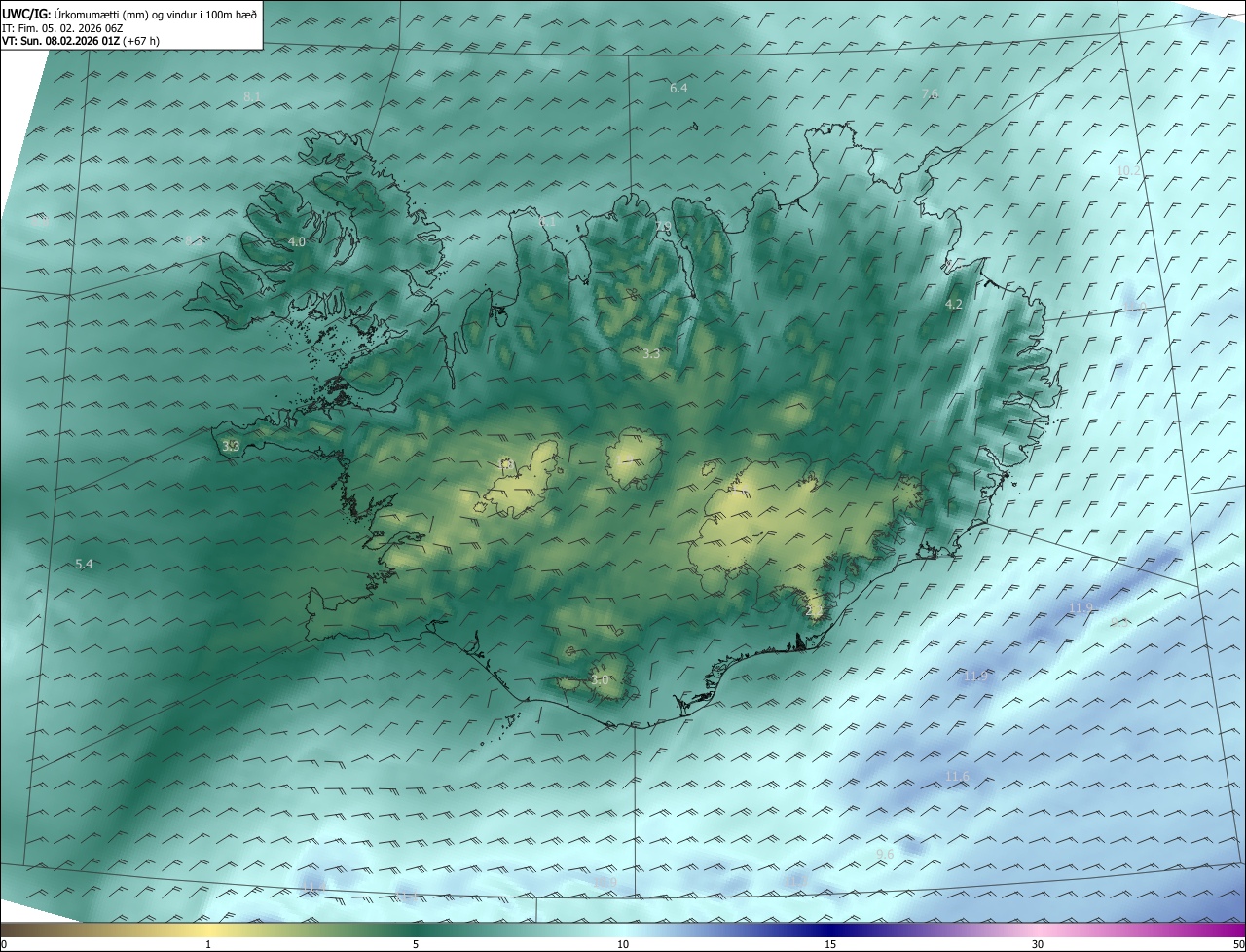The width and height of the screenshot is (1246, 952).
Task: Click the 10.2 value over the sea
Action: 1128,170
